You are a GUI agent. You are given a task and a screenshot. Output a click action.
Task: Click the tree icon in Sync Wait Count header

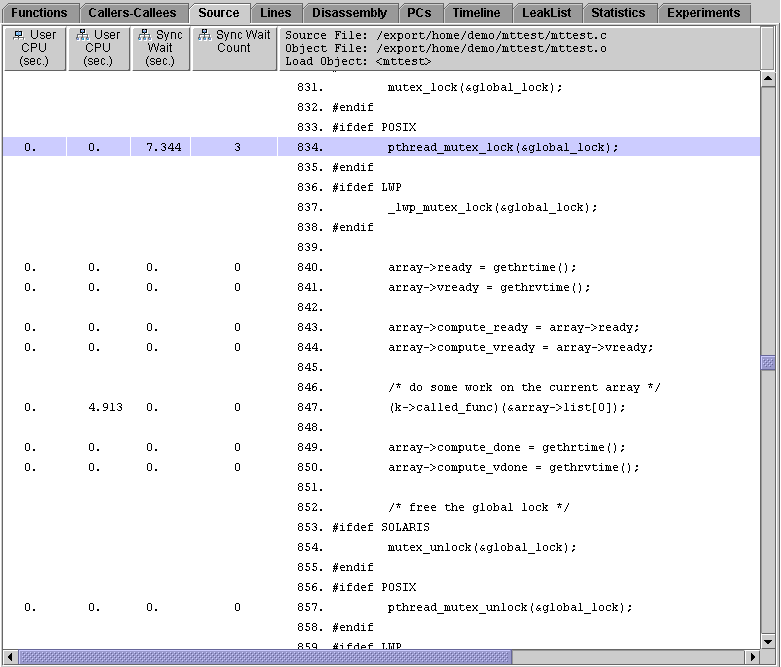(x=204, y=35)
